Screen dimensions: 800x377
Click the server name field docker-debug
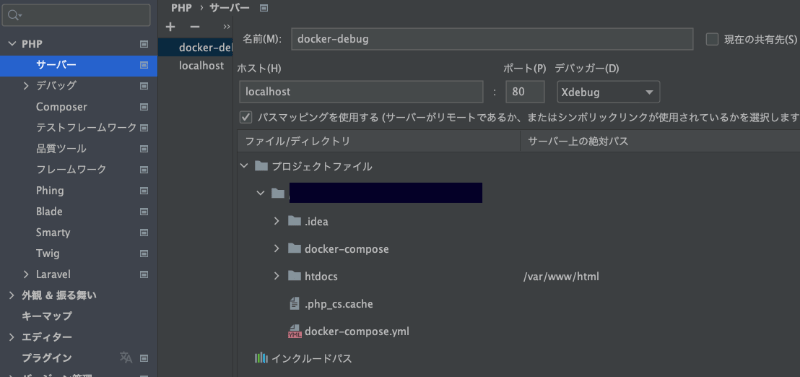click(x=492, y=39)
